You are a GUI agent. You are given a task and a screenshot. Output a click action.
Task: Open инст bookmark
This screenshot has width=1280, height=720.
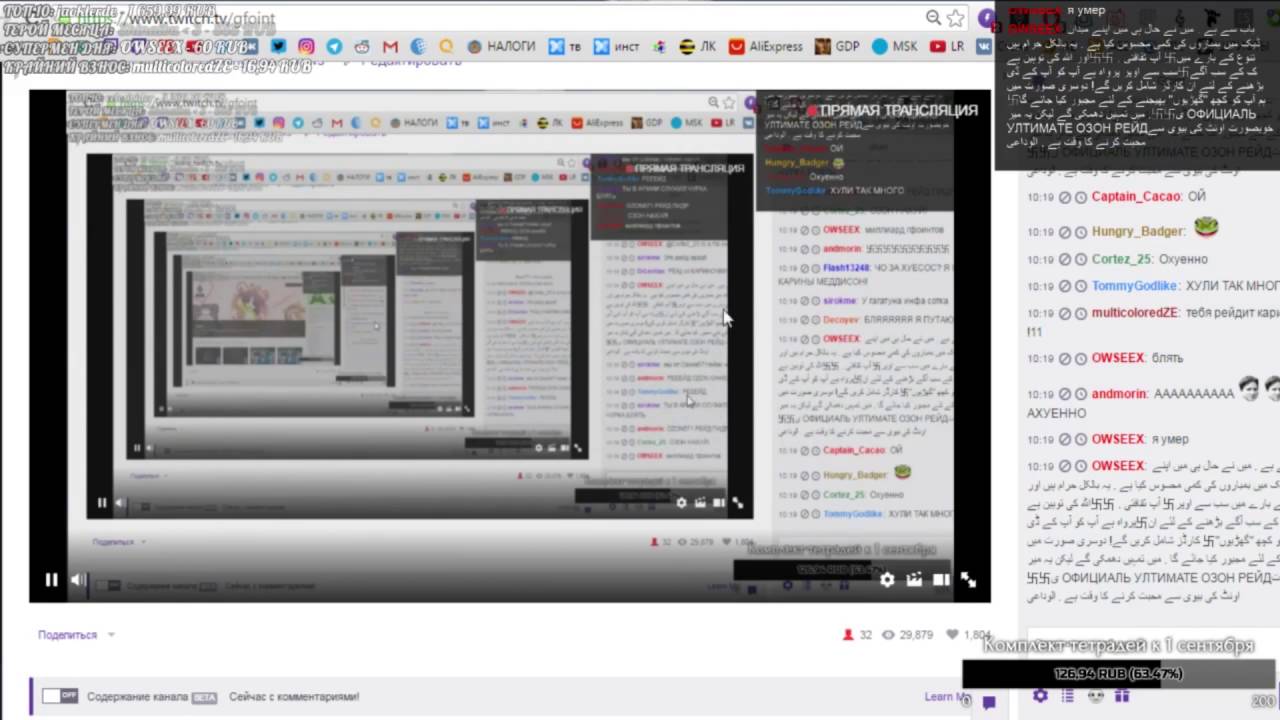click(617, 46)
